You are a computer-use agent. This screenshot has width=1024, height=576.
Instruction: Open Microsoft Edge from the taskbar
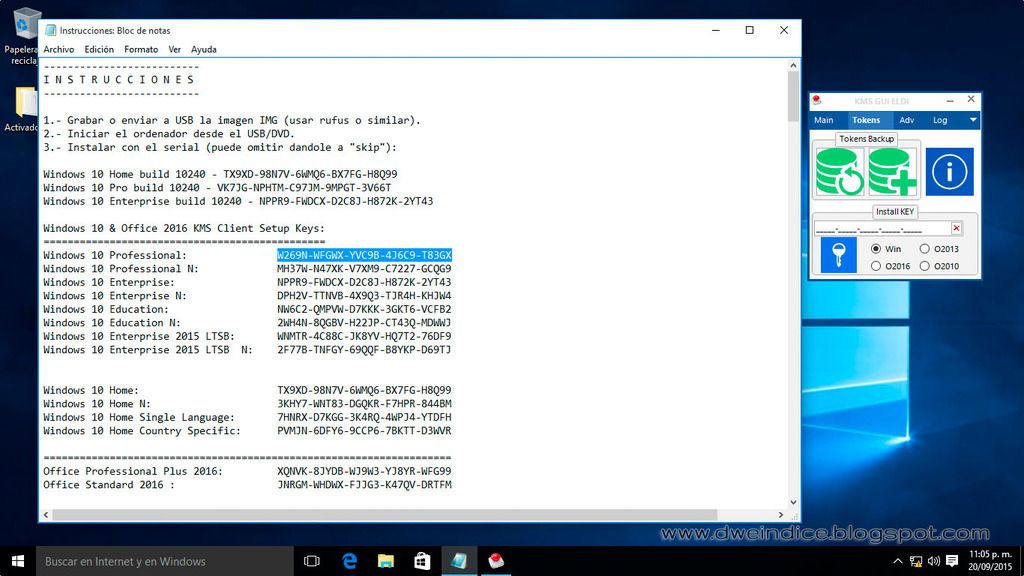(349, 561)
